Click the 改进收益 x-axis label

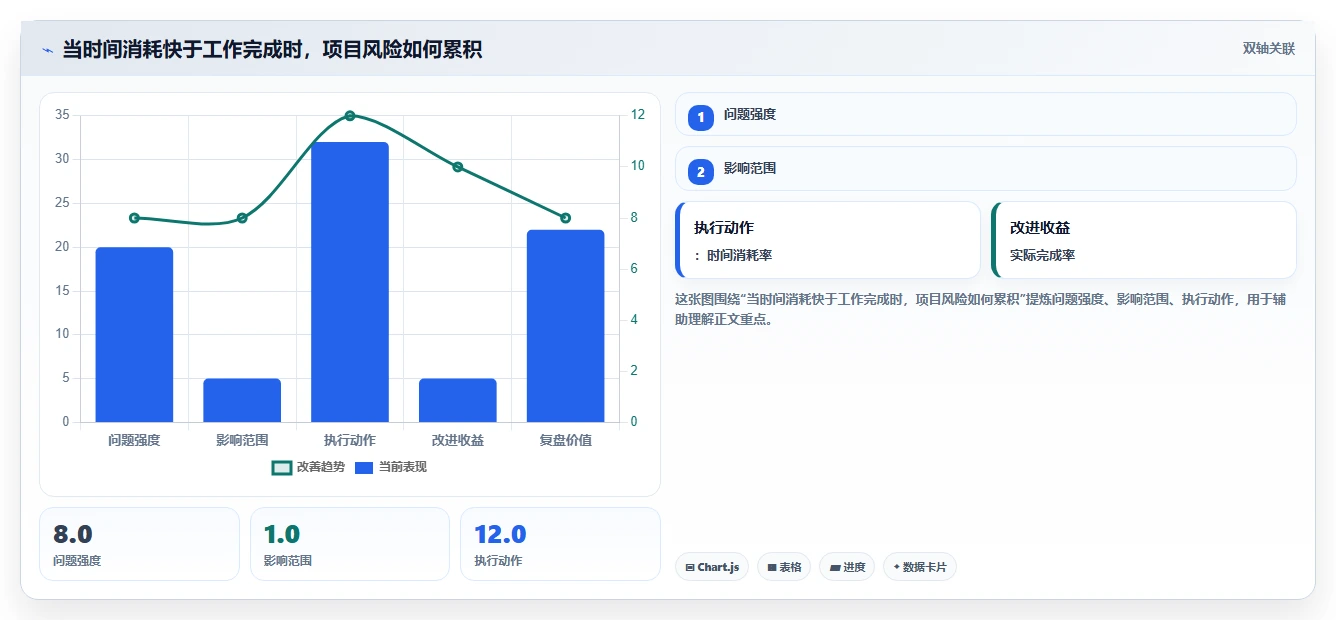457,440
